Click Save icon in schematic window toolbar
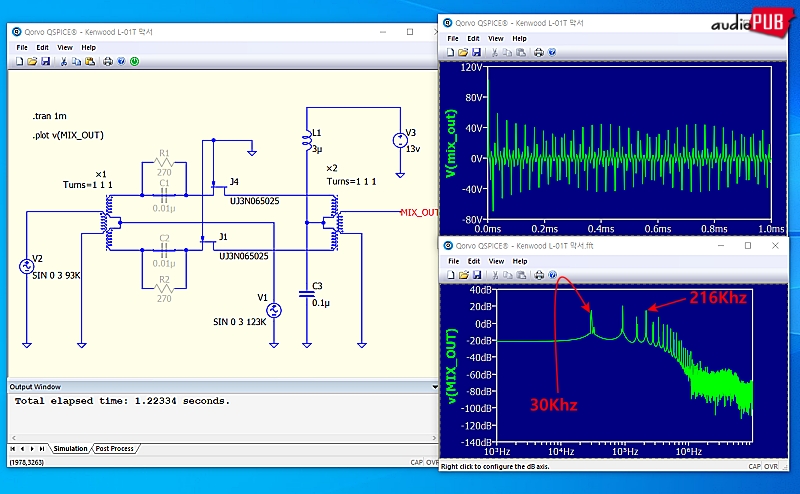Viewport: 800px width, 494px height. pos(45,62)
